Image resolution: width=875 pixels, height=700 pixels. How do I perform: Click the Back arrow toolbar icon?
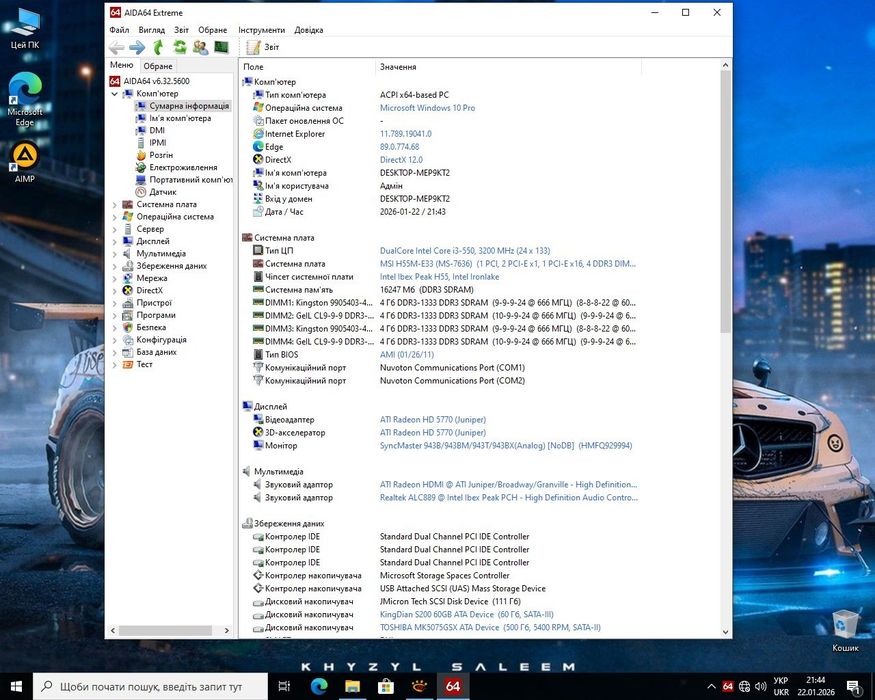(x=117, y=47)
